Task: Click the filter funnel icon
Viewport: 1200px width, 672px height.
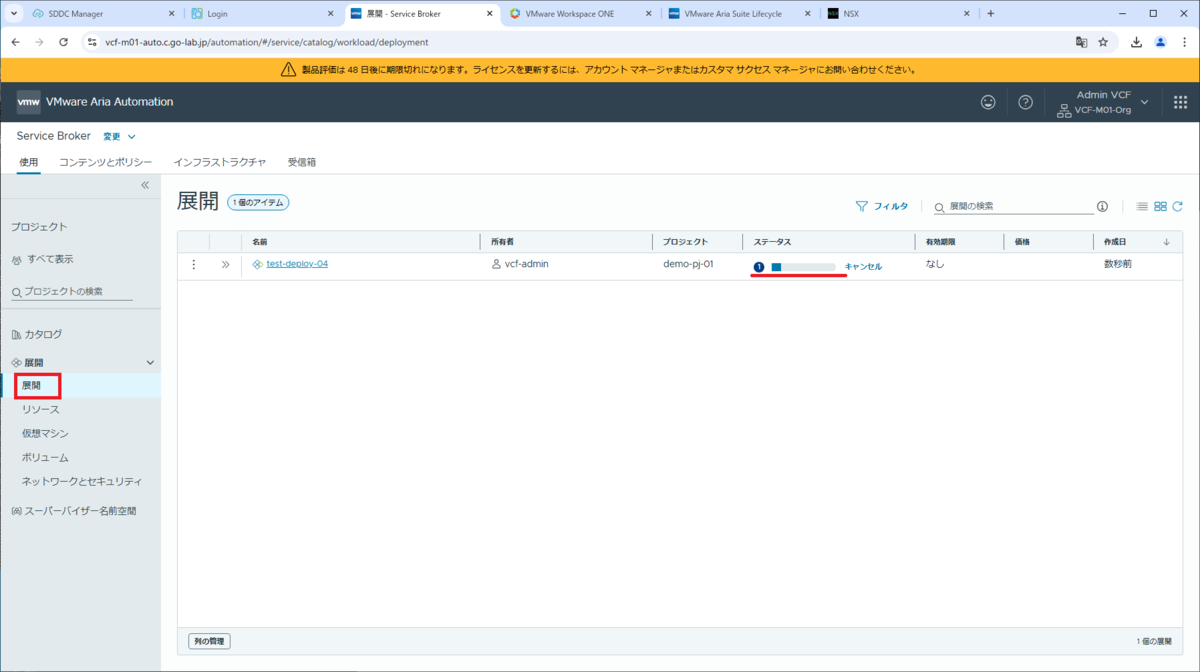Action: [x=861, y=206]
